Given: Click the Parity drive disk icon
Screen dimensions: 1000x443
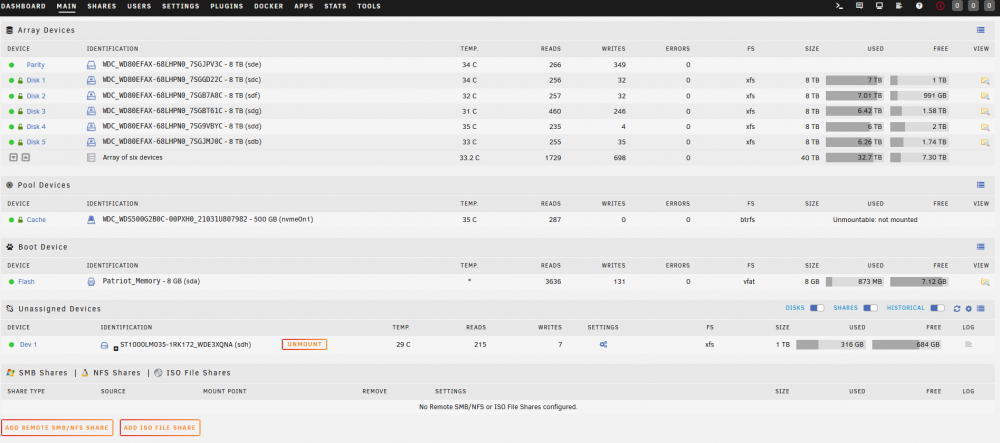Looking at the screenshot, I should click(x=91, y=65).
